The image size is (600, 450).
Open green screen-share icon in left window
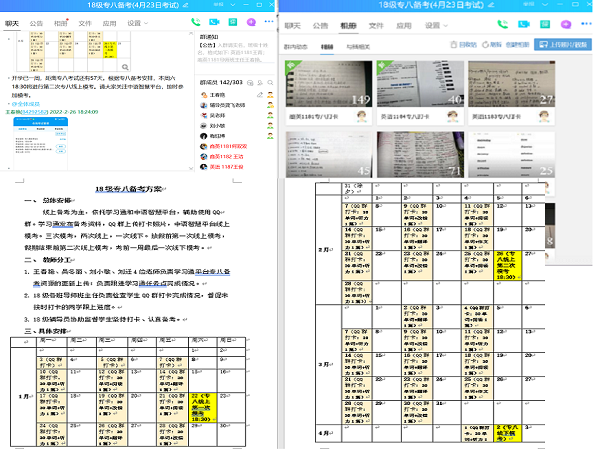[x=233, y=22]
